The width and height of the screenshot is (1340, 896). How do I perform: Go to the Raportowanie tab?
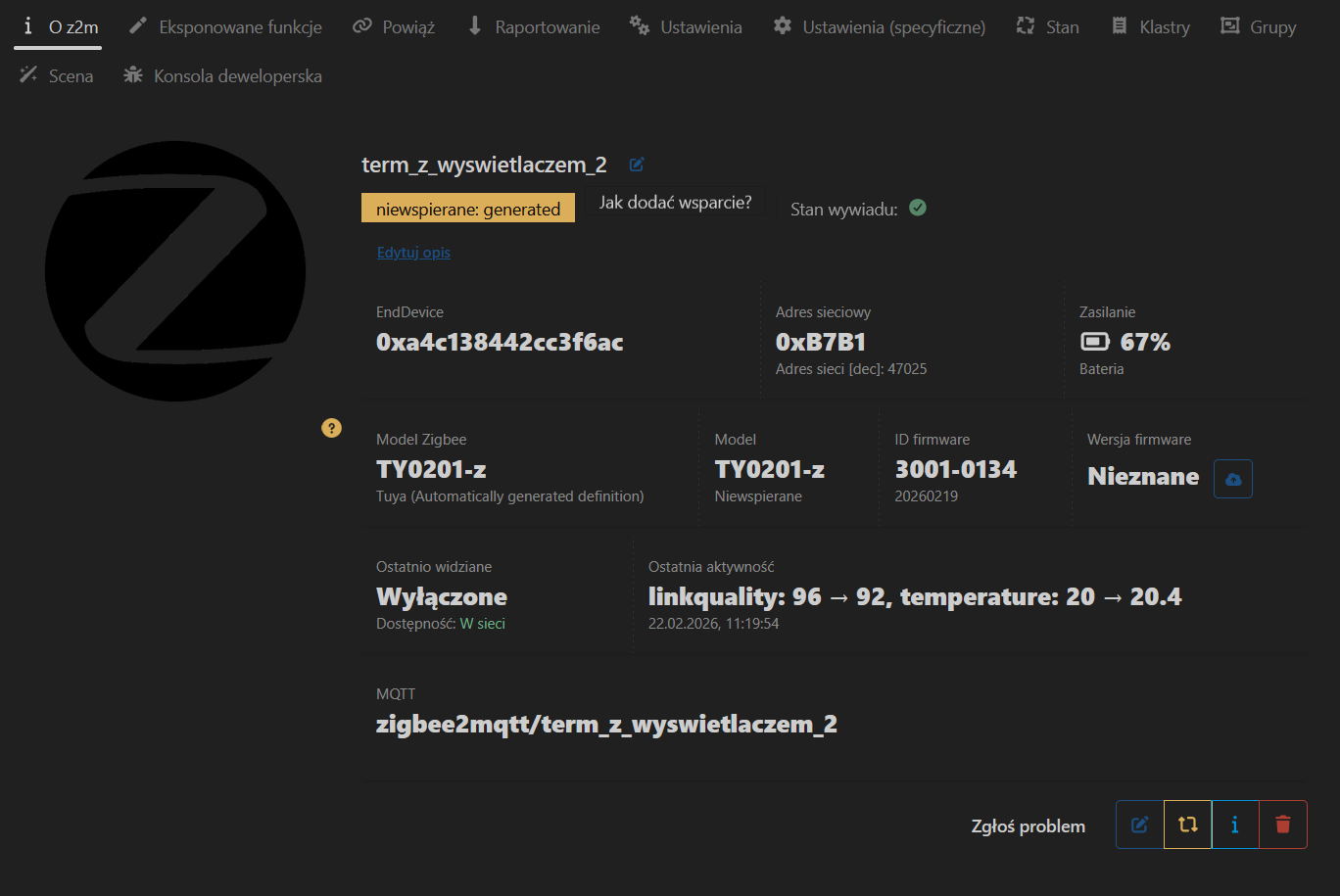(x=533, y=27)
